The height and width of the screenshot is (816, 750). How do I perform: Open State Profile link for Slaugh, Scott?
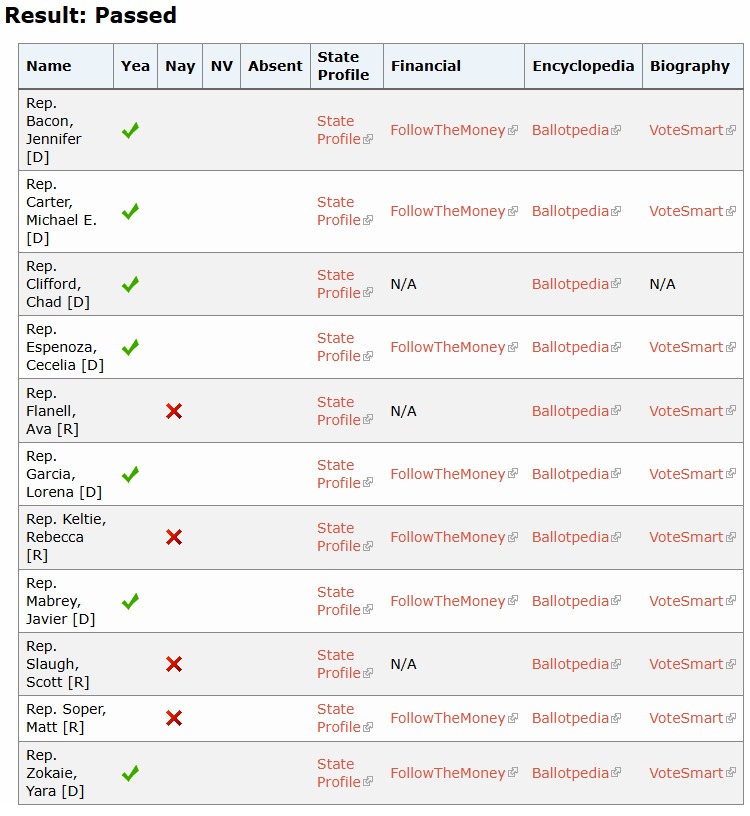345,664
